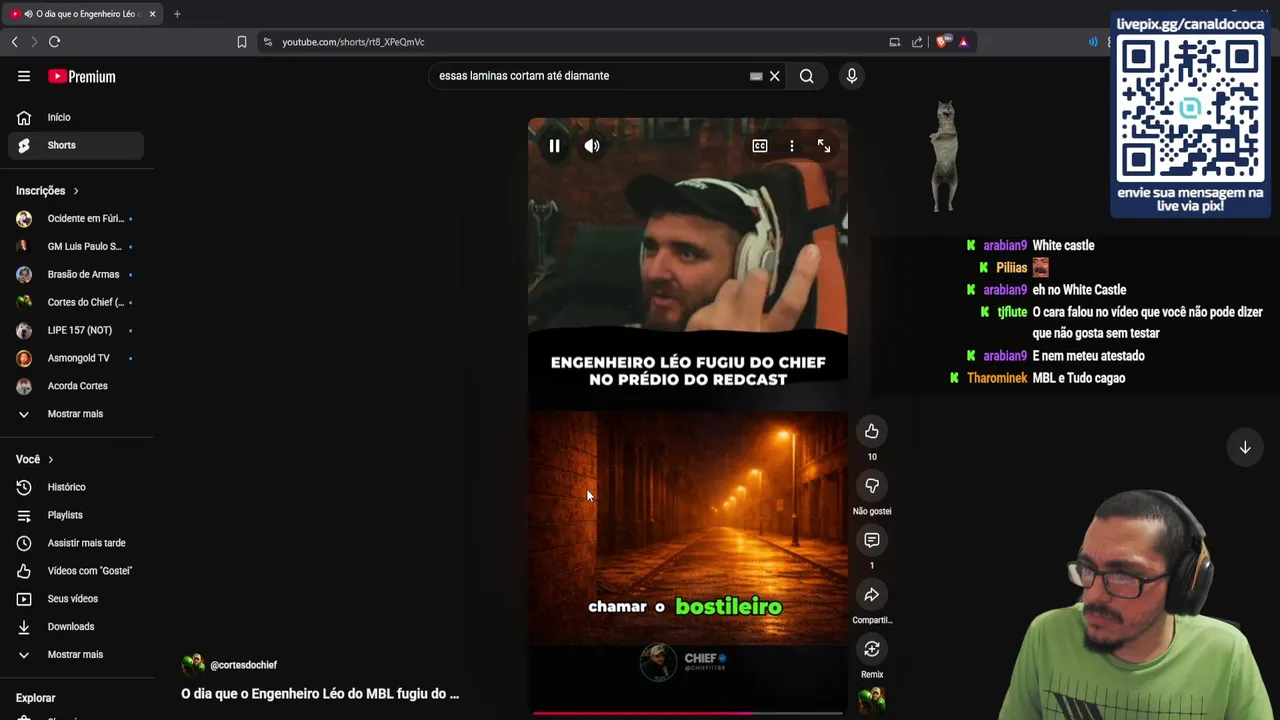The width and height of the screenshot is (1280, 720).
Task: Mute the Short's volume
Action: (592, 146)
